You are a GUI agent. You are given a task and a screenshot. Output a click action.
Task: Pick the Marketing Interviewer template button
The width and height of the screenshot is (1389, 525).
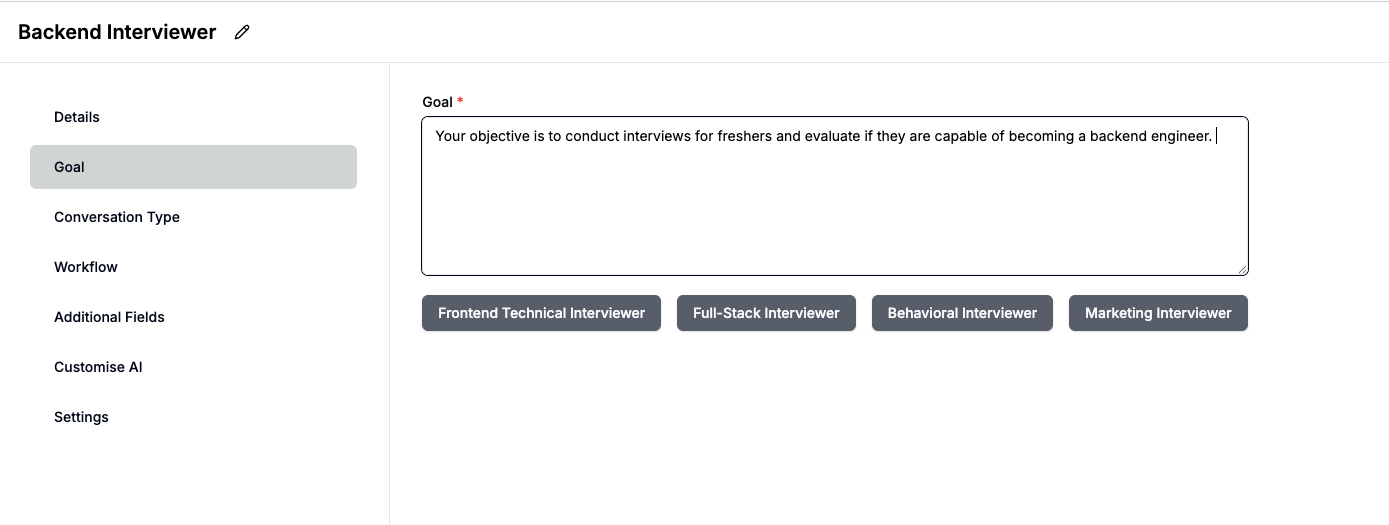tap(1158, 313)
